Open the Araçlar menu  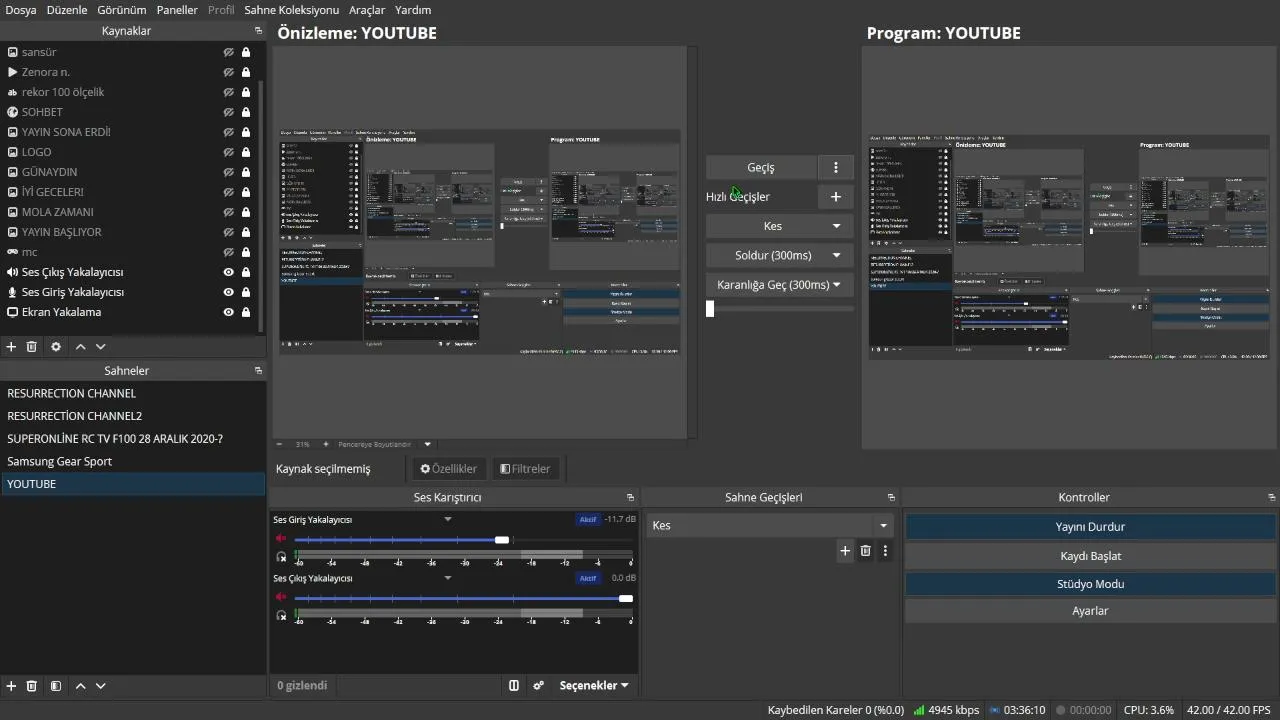[x=367, y=10]
